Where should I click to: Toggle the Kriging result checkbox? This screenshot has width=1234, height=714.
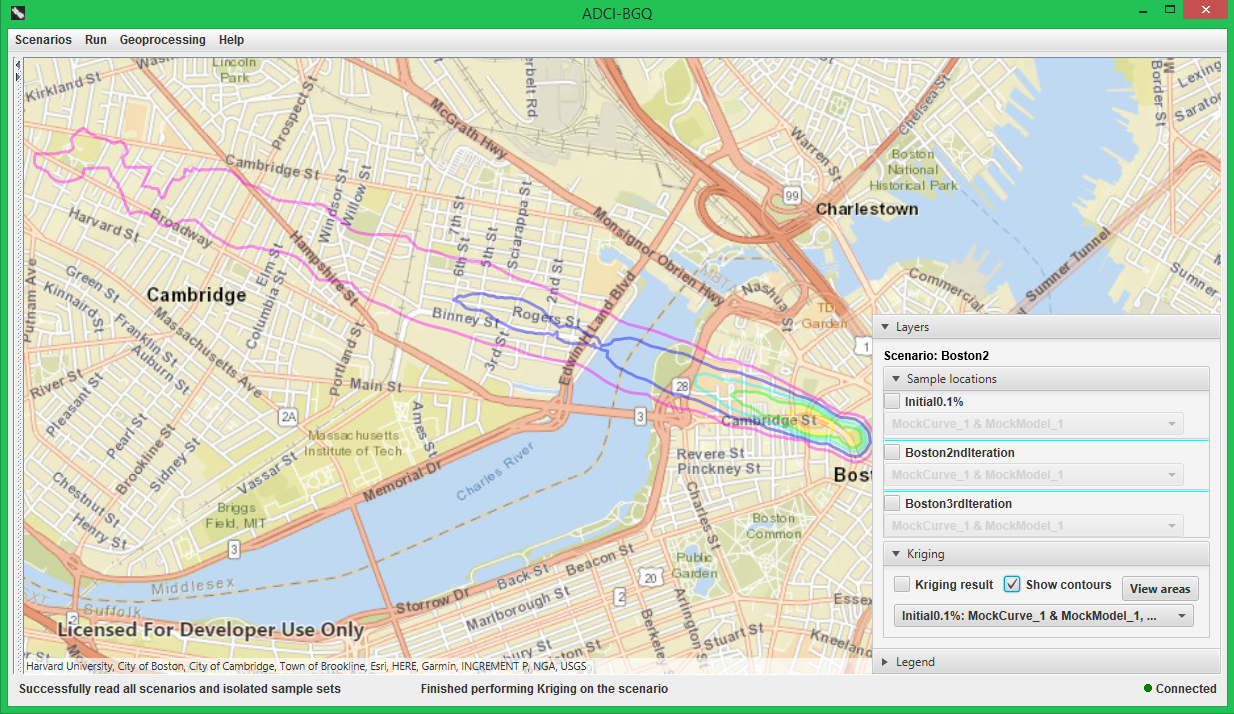click(x=902, y=584)
